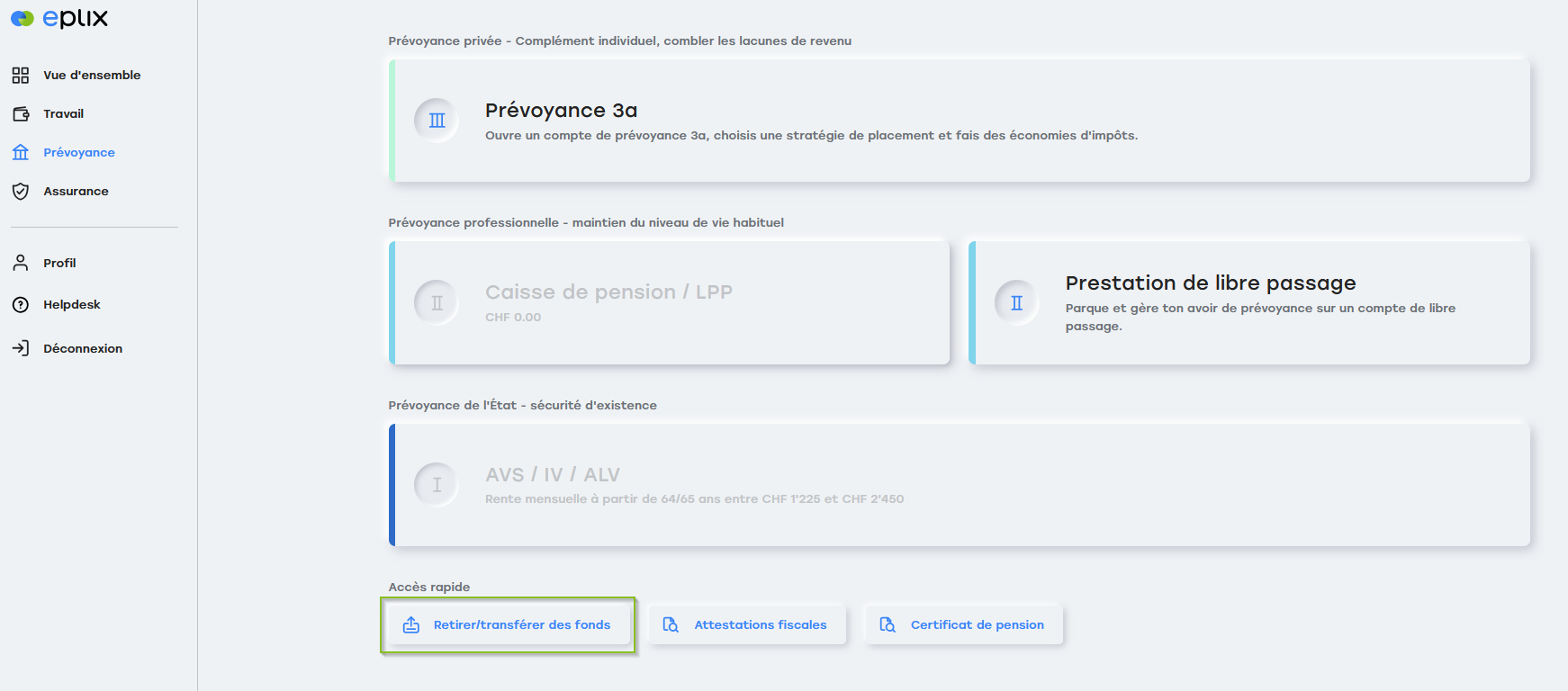Click the Travail wallet icon
Screen dimensions: 1568x691
(x=21, y=113)
